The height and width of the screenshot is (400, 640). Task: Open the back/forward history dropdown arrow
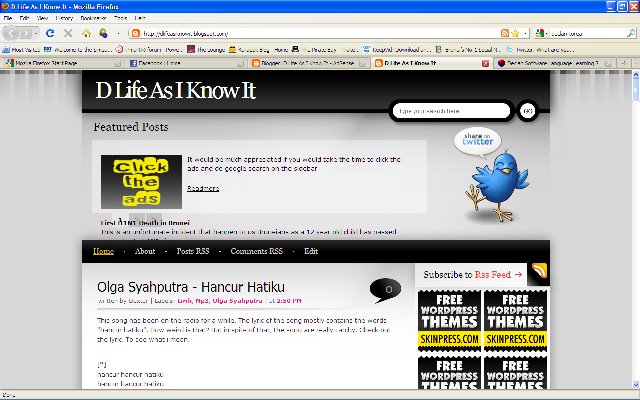(x=37, y=33)
